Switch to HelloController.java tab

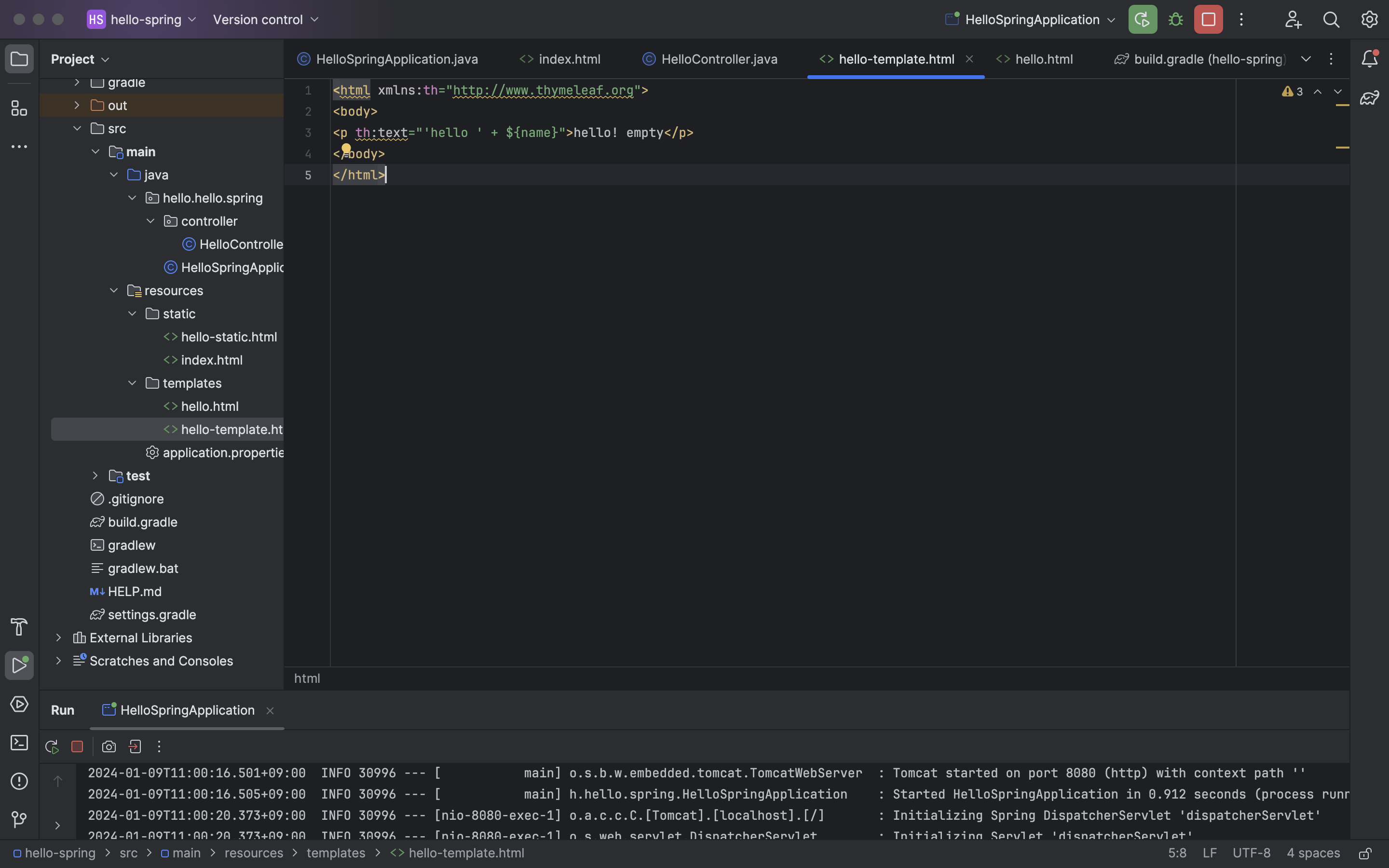tap(710, 59)
